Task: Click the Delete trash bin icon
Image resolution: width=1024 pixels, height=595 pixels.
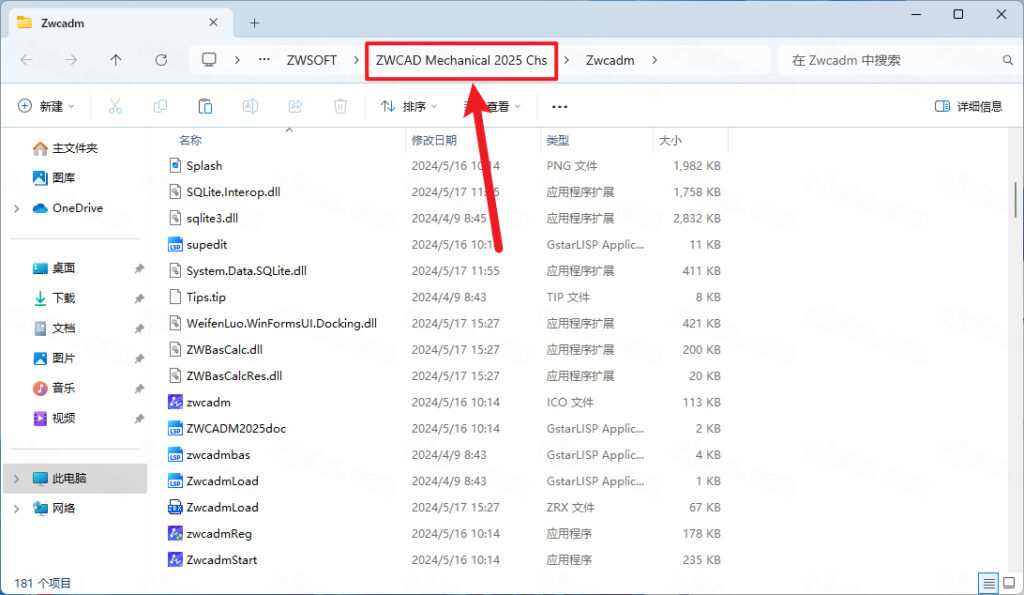Action: (340, 106)
